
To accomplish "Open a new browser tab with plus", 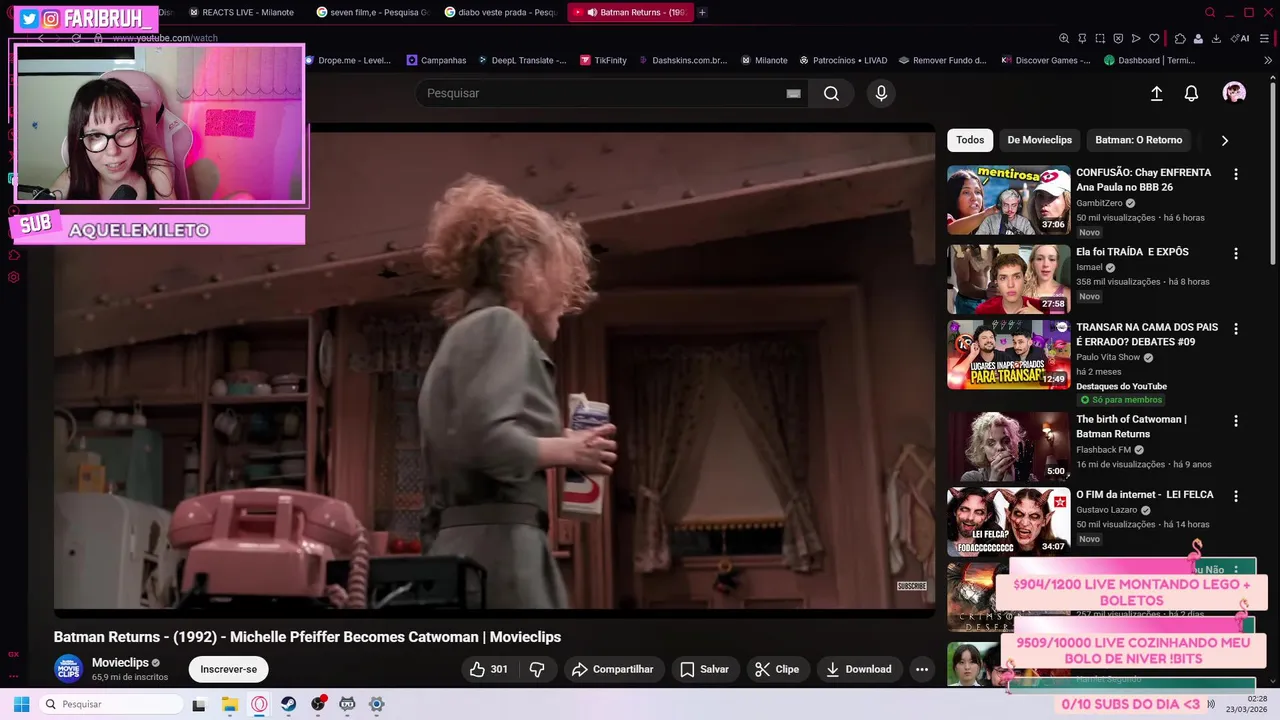I will (x=702, y=12).
